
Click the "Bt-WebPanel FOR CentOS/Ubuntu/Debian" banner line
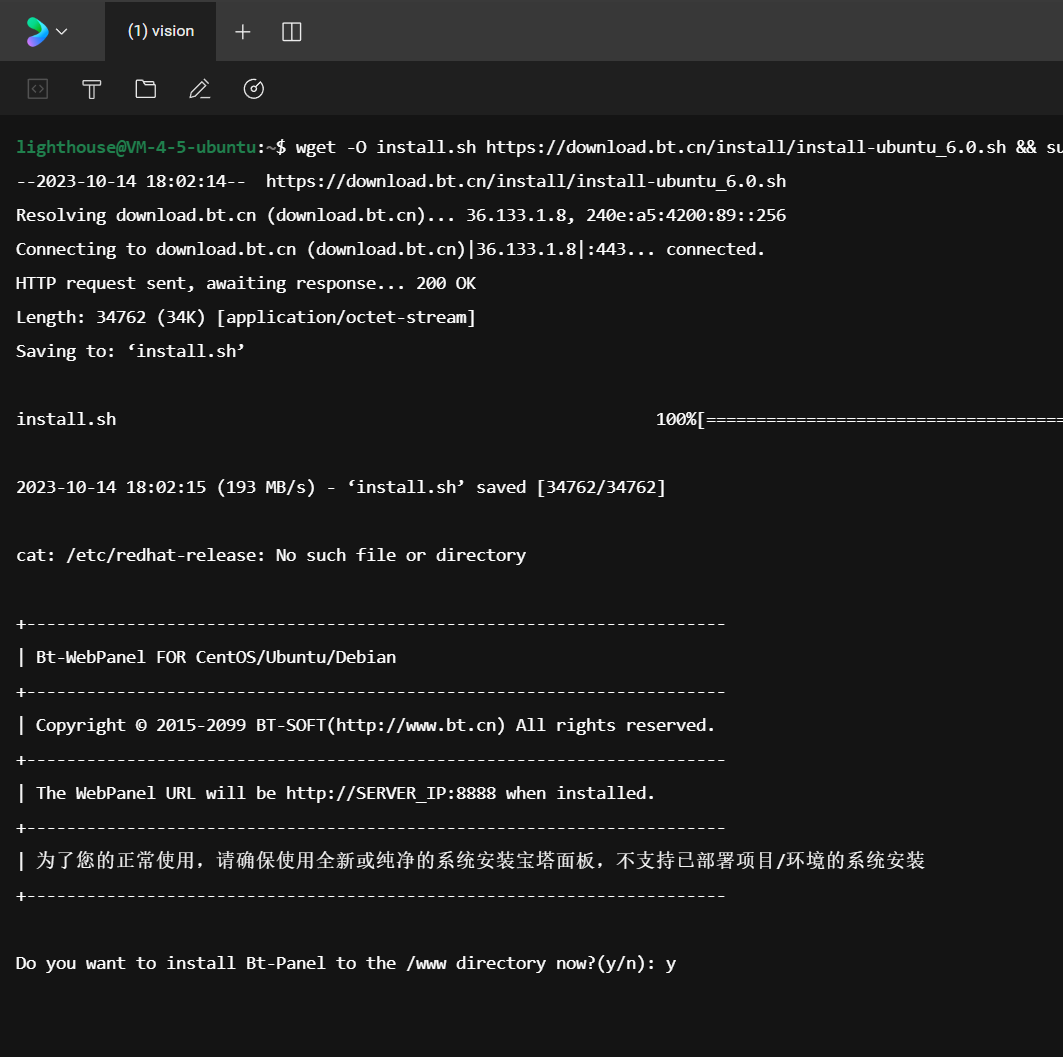coord(215,657)
